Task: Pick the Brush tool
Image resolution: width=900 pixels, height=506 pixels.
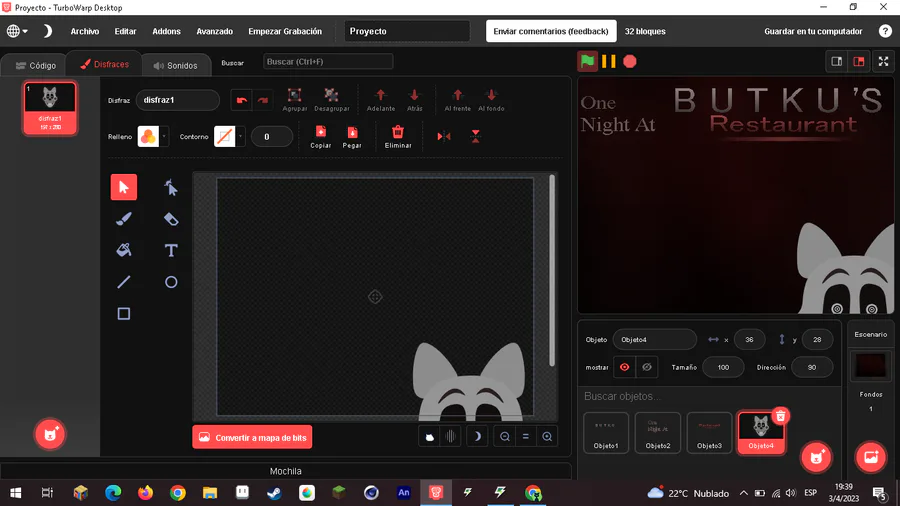Action: [123, 219]
